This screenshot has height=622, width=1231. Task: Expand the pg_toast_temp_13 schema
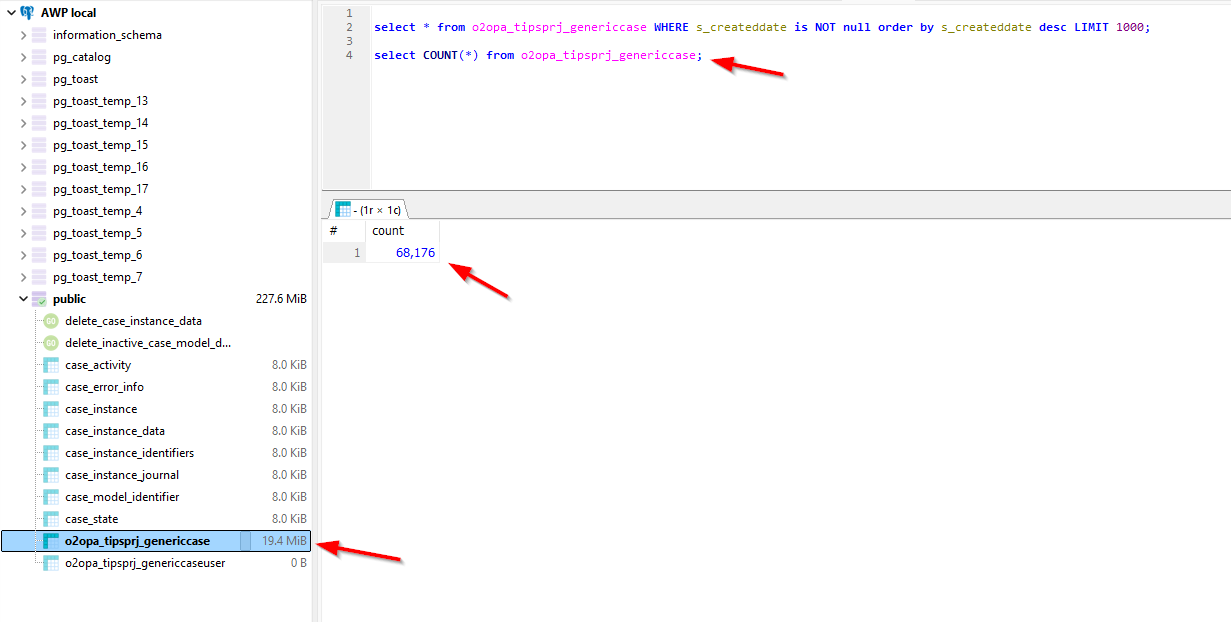[23, 101]
